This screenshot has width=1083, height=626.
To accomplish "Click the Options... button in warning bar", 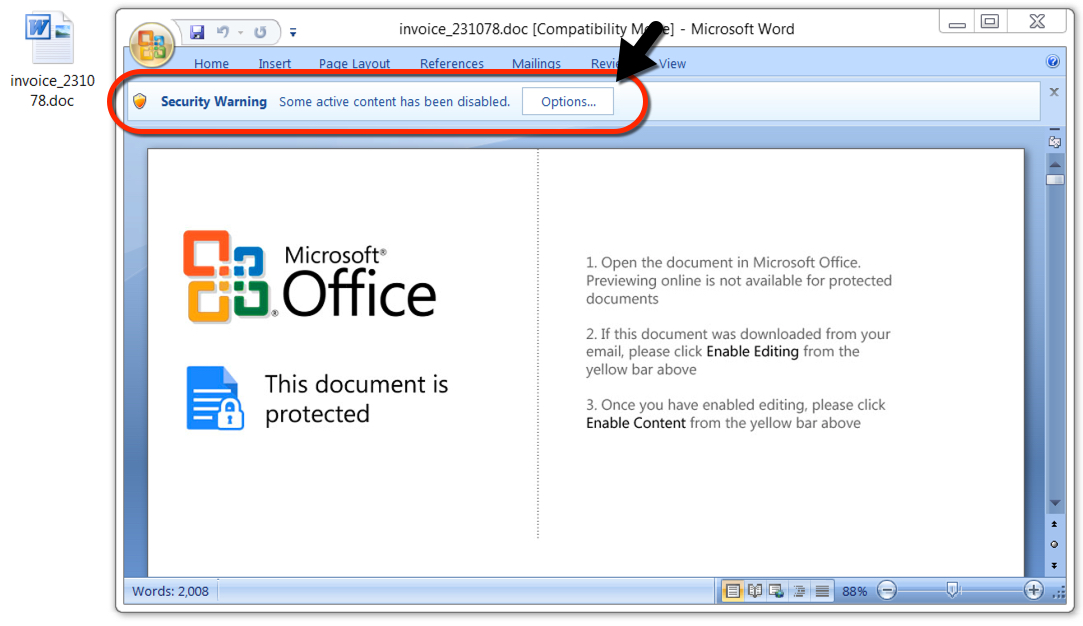I will tap(568, 102).
